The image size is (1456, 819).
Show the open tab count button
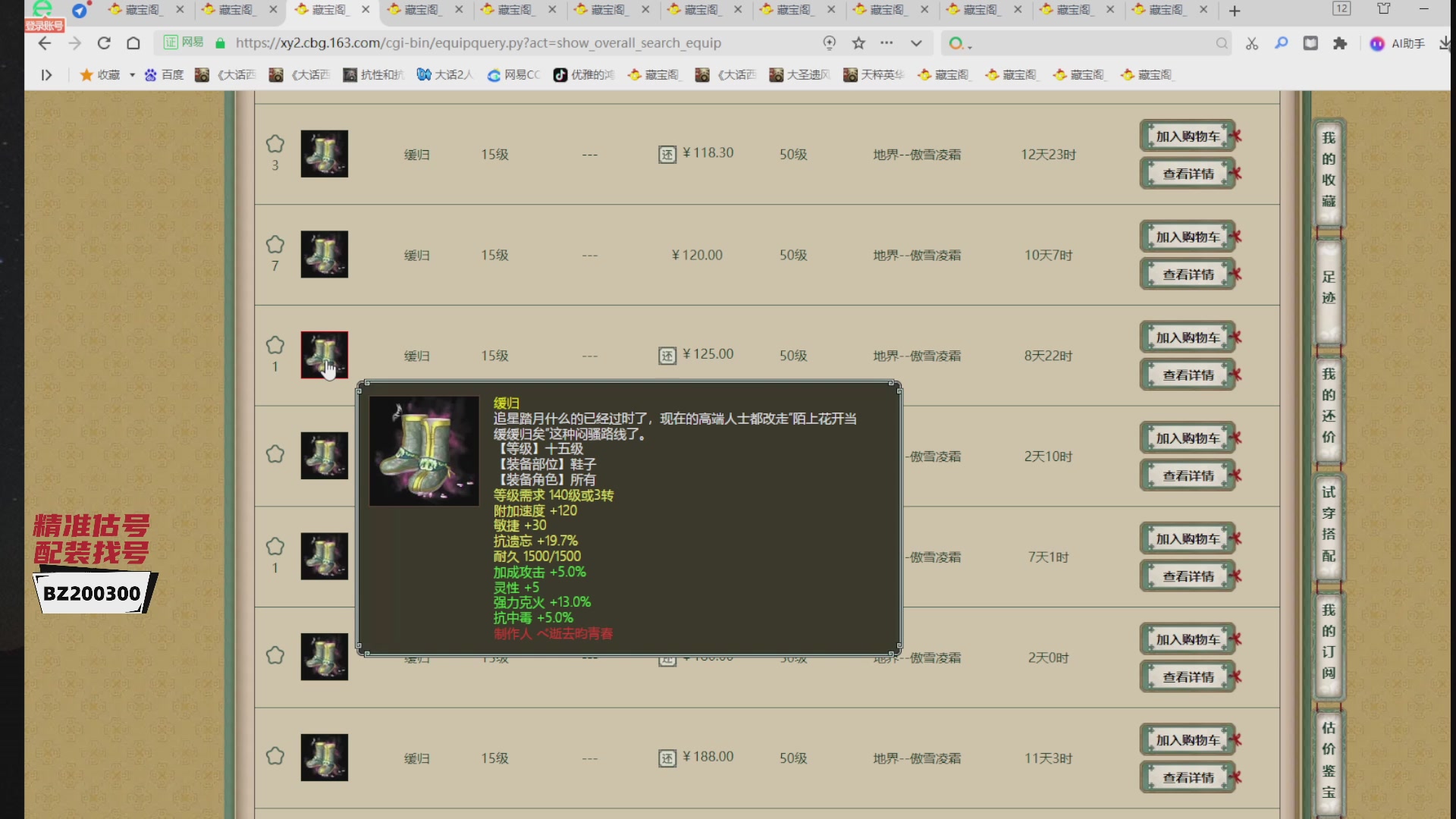pos(1341,8)
